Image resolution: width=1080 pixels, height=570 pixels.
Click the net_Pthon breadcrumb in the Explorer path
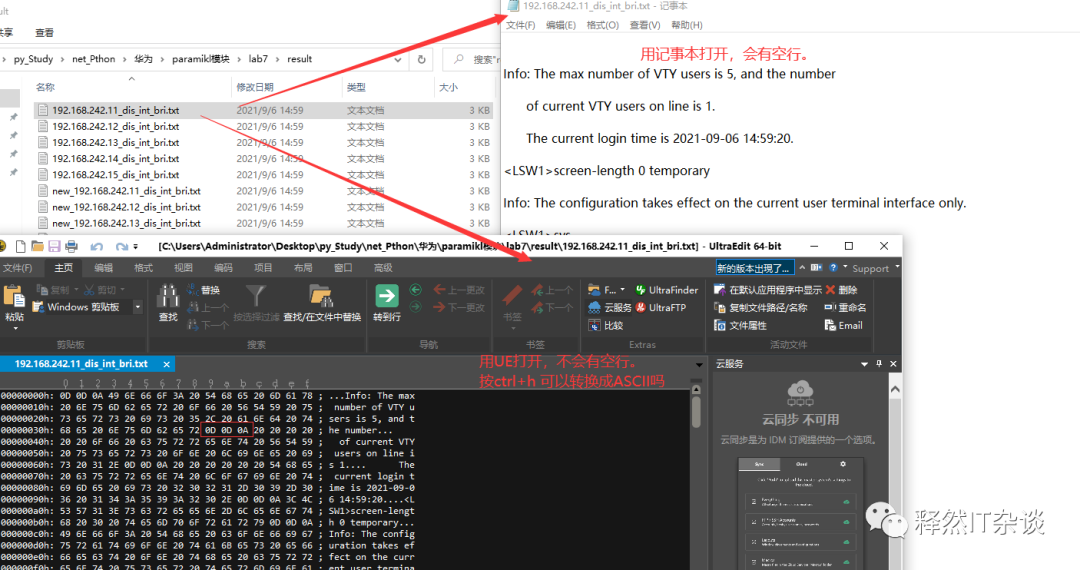94,59
